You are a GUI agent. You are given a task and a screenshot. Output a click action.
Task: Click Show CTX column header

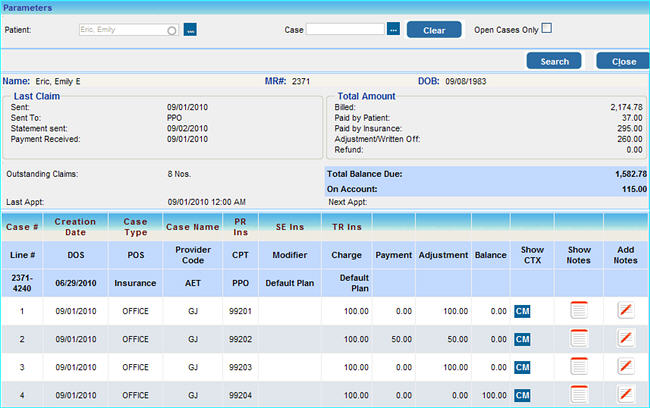pyautogui.click(x=532, y=255)
